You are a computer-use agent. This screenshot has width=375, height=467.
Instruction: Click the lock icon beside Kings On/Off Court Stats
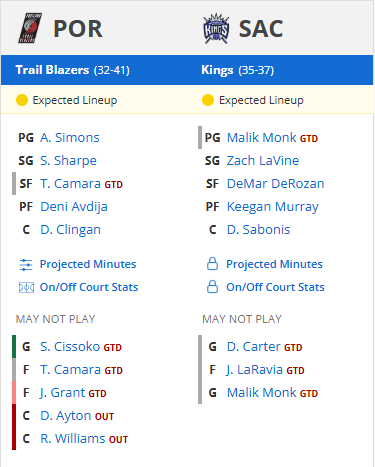[212, 287]
